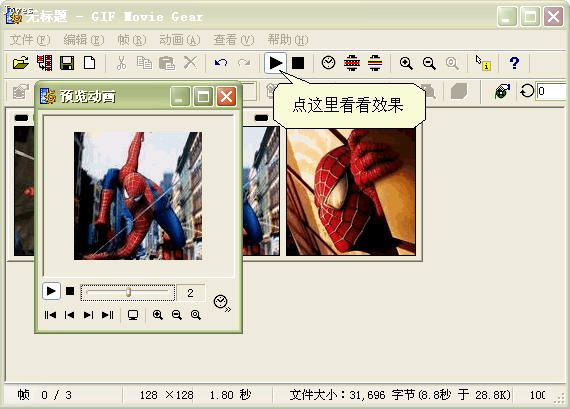Click the animated preview image of Spider-Man
The height and width of the screenshot is (409, 570).
point(138,196)
